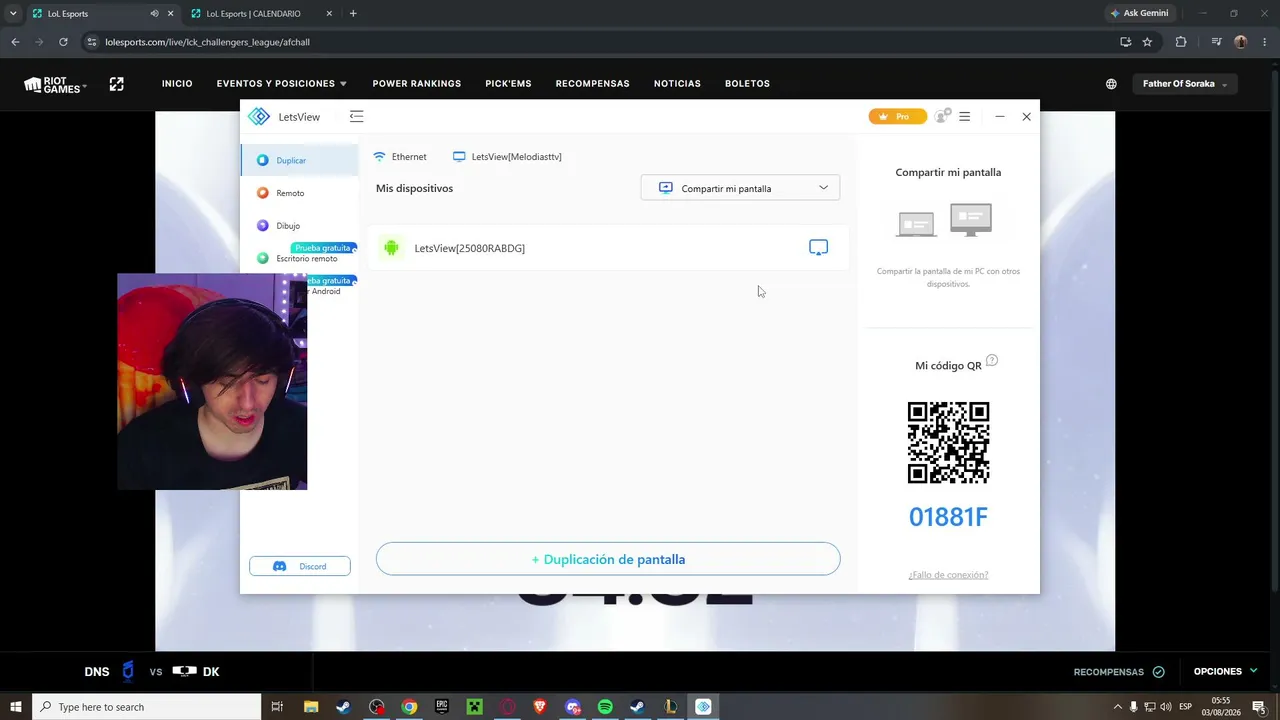The width and height of the screenshot is (1280, 720).
Task: Click the install app icon in address bar
Action: [x=1125, y=42]
